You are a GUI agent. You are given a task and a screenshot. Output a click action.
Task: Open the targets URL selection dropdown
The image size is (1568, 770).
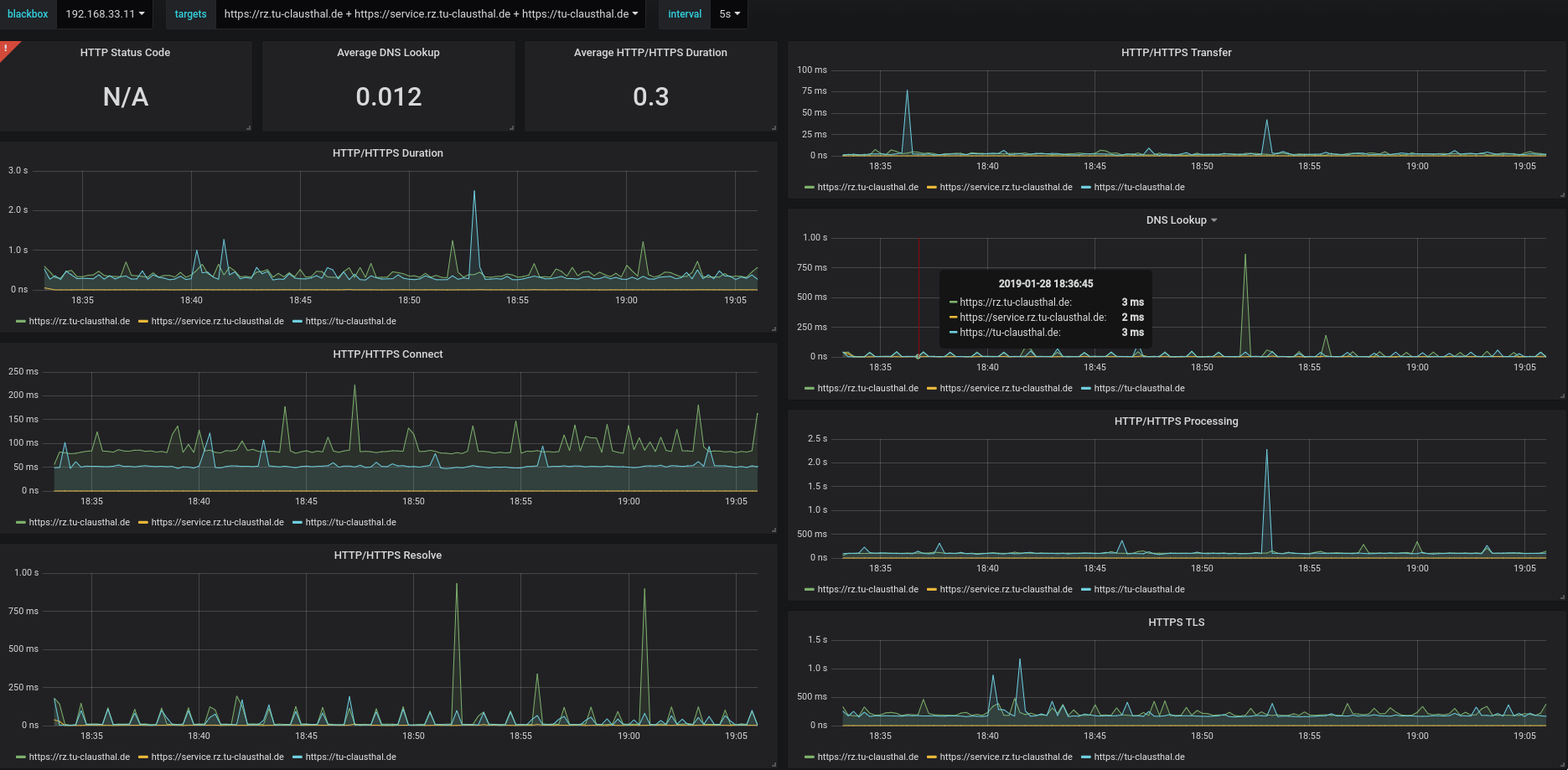[x=431, y=14]
